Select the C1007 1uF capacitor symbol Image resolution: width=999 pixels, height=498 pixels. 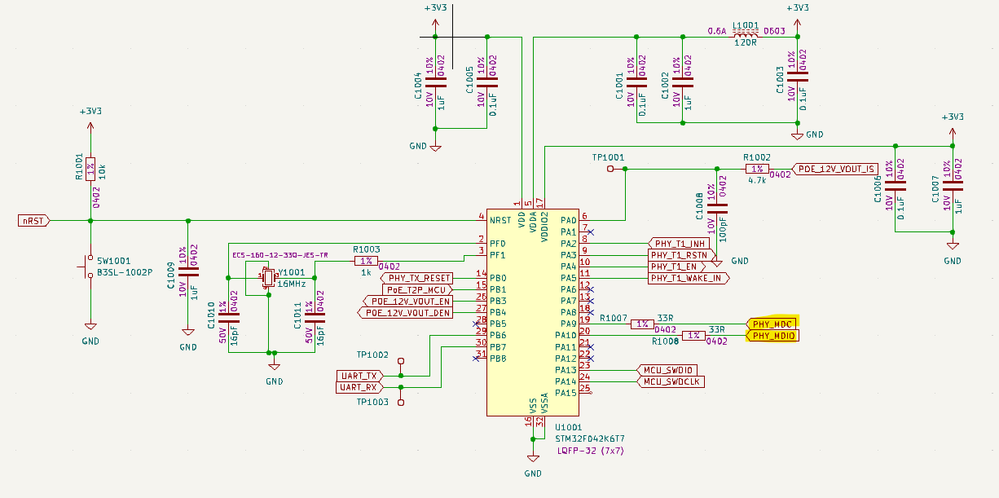(x=953, y=185)
